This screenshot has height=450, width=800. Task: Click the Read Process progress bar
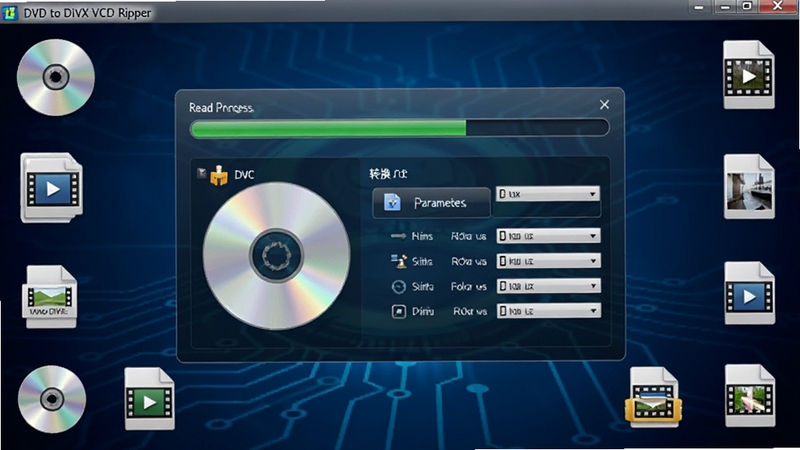pyautogui.click(x=399, y=128)
